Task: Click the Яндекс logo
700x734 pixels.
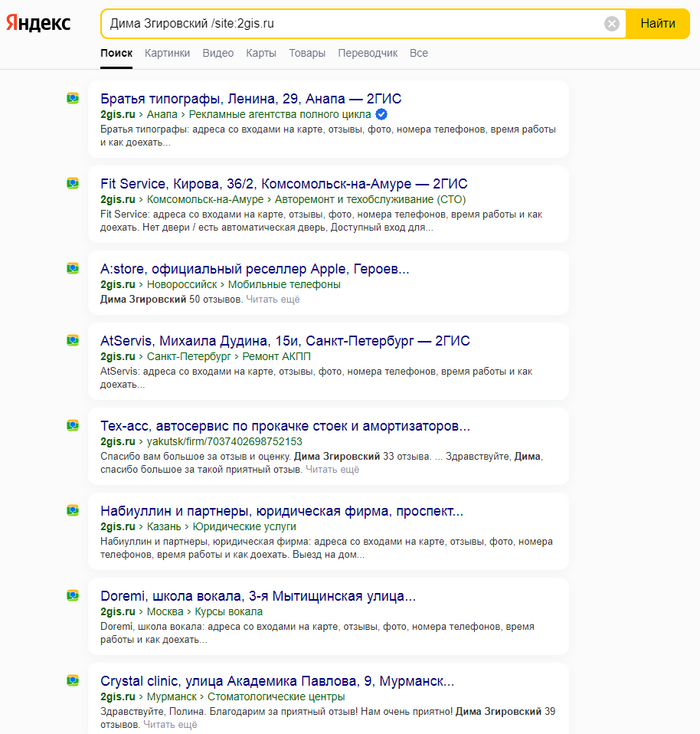Action: click(38, 23)
